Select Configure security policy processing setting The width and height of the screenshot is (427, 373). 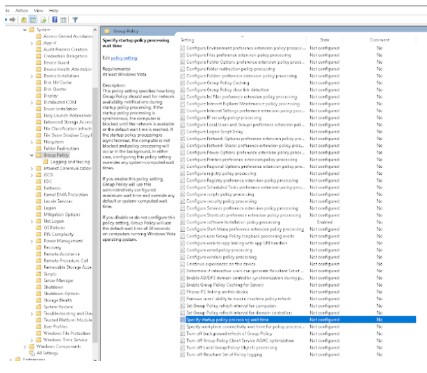tap(221, 201)
